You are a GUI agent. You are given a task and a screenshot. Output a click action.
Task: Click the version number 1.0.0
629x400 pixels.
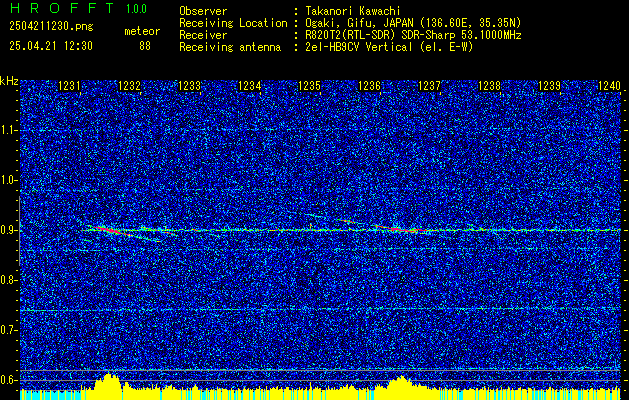(136, 9)
